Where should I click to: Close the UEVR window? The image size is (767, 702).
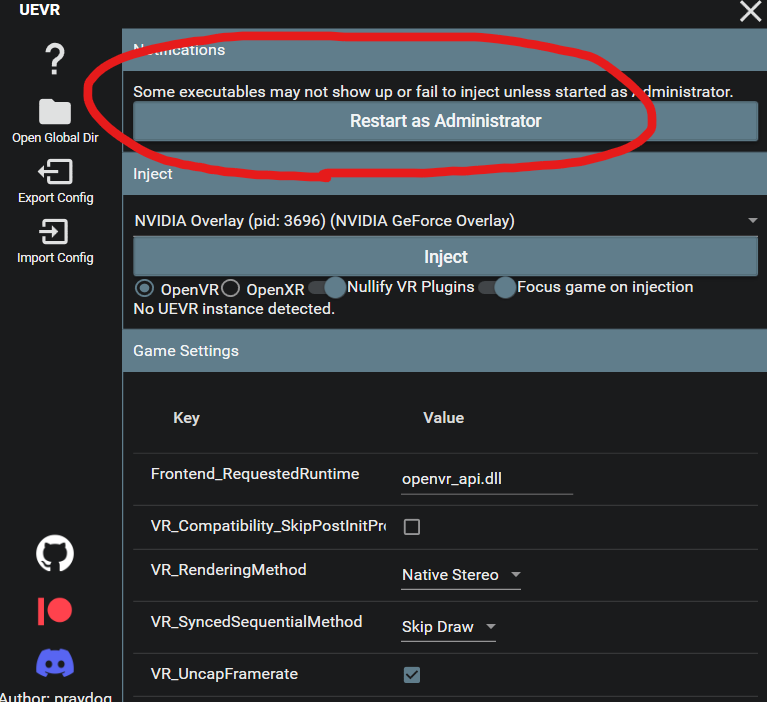coord(750,11)
